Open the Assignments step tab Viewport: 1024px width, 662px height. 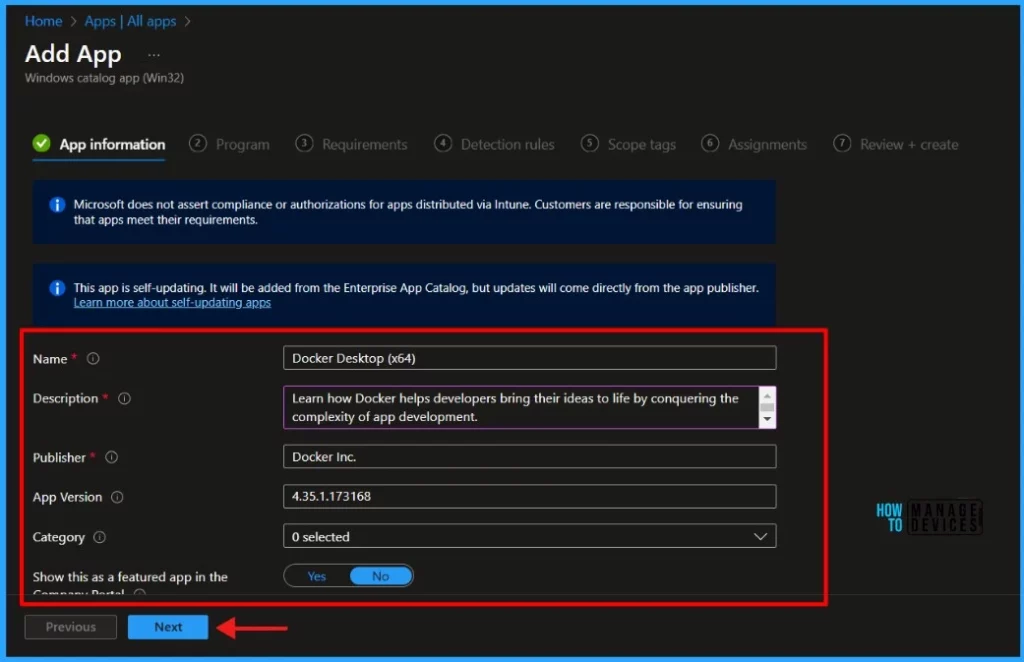754,144
